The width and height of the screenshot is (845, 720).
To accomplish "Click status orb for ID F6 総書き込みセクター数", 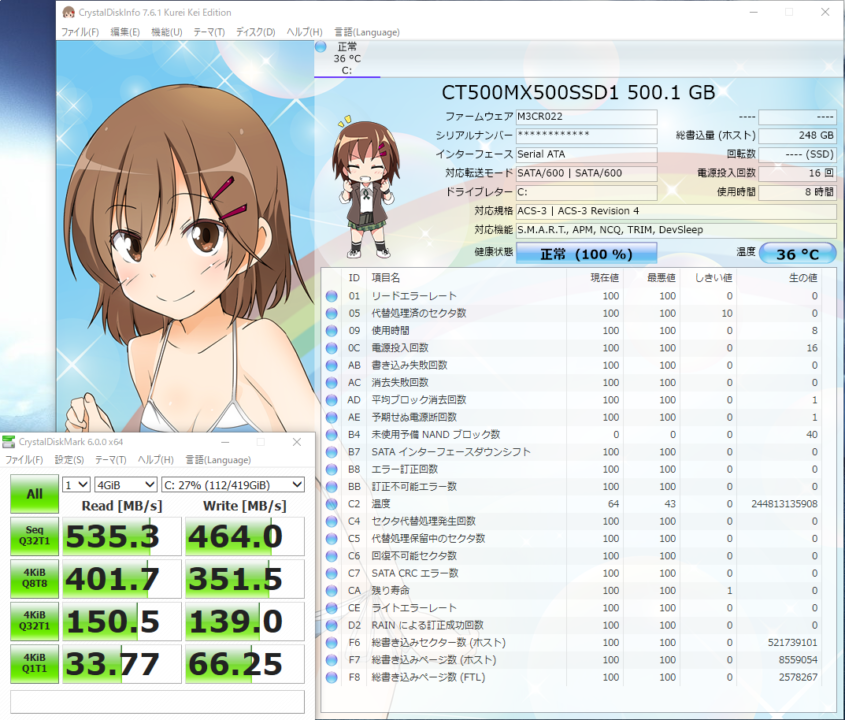I will point(331,642).
